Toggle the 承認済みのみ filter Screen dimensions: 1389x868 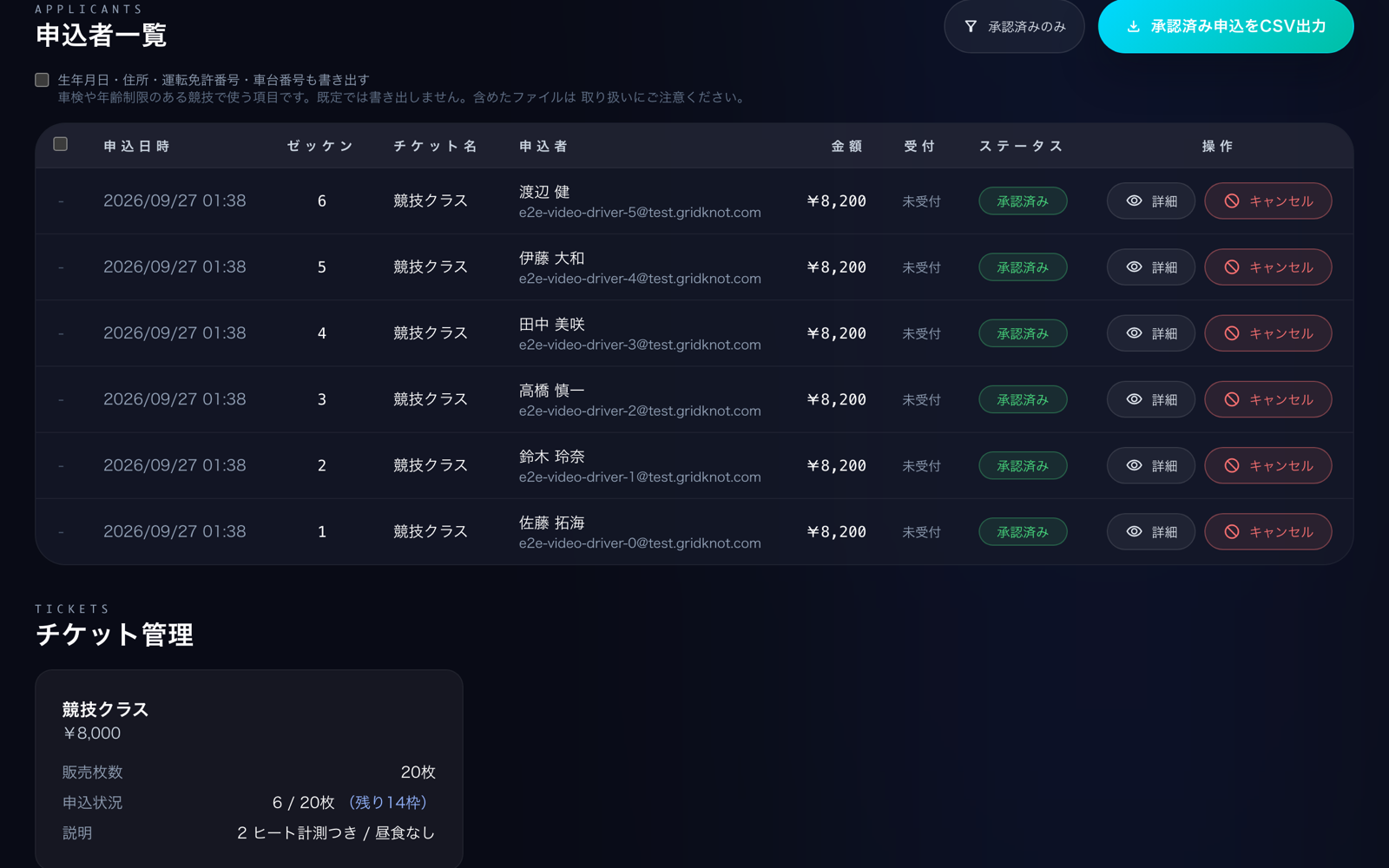coord(1014,27)
